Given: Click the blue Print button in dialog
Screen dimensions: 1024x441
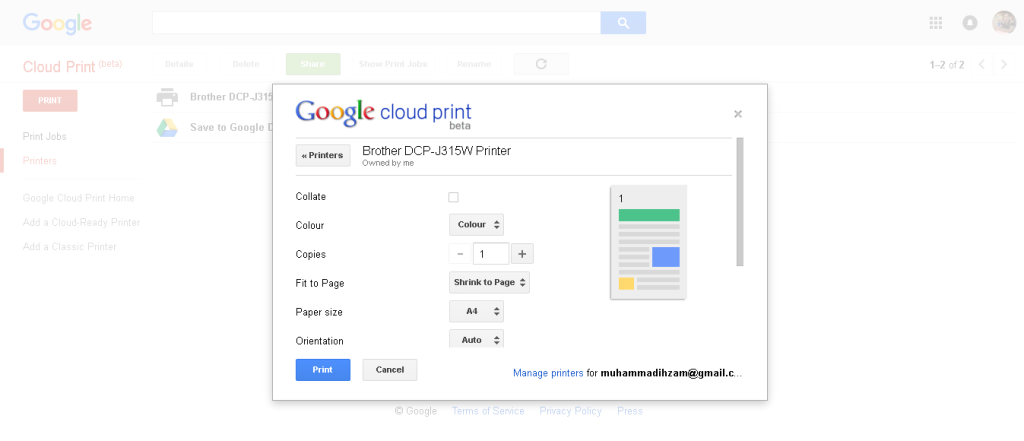Looking at the screenshot, I should click(323, 370).
